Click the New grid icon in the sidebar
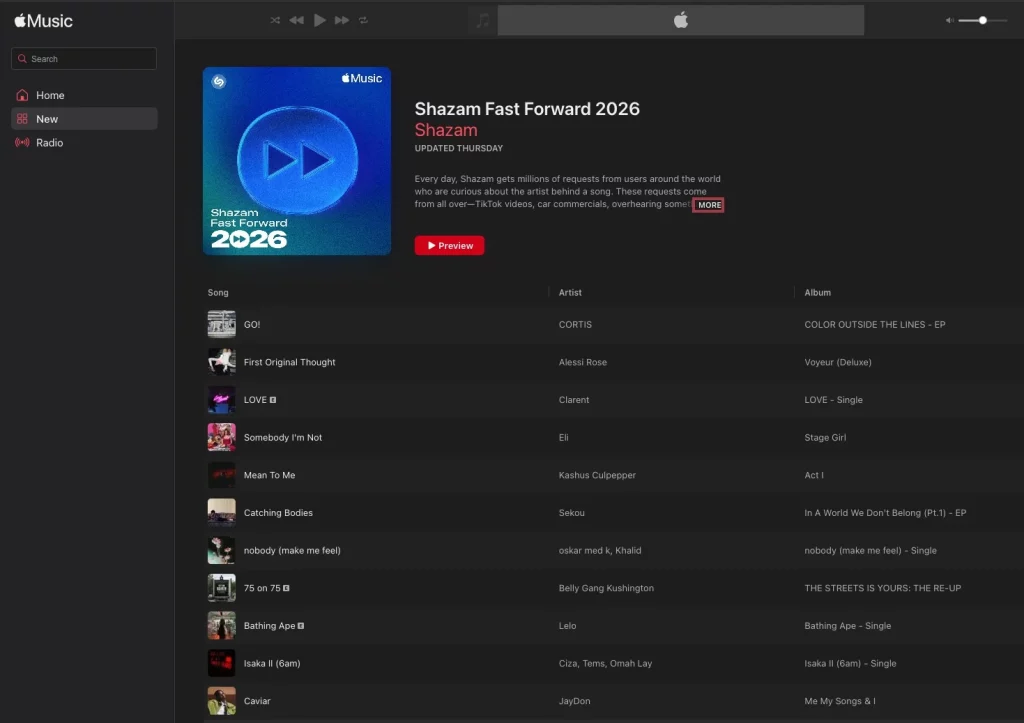1024x723 pixels. (21, 118)
